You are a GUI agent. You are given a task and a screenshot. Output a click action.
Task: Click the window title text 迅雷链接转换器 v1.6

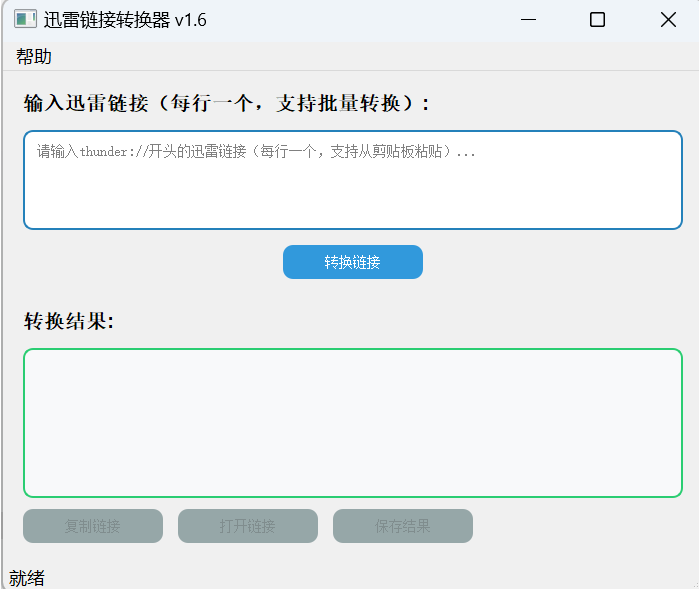125,20
